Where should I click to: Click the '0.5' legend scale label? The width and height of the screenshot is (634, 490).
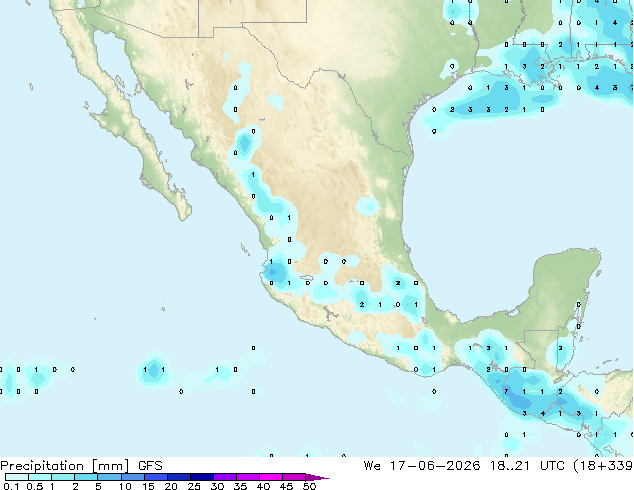coord(35,486)
